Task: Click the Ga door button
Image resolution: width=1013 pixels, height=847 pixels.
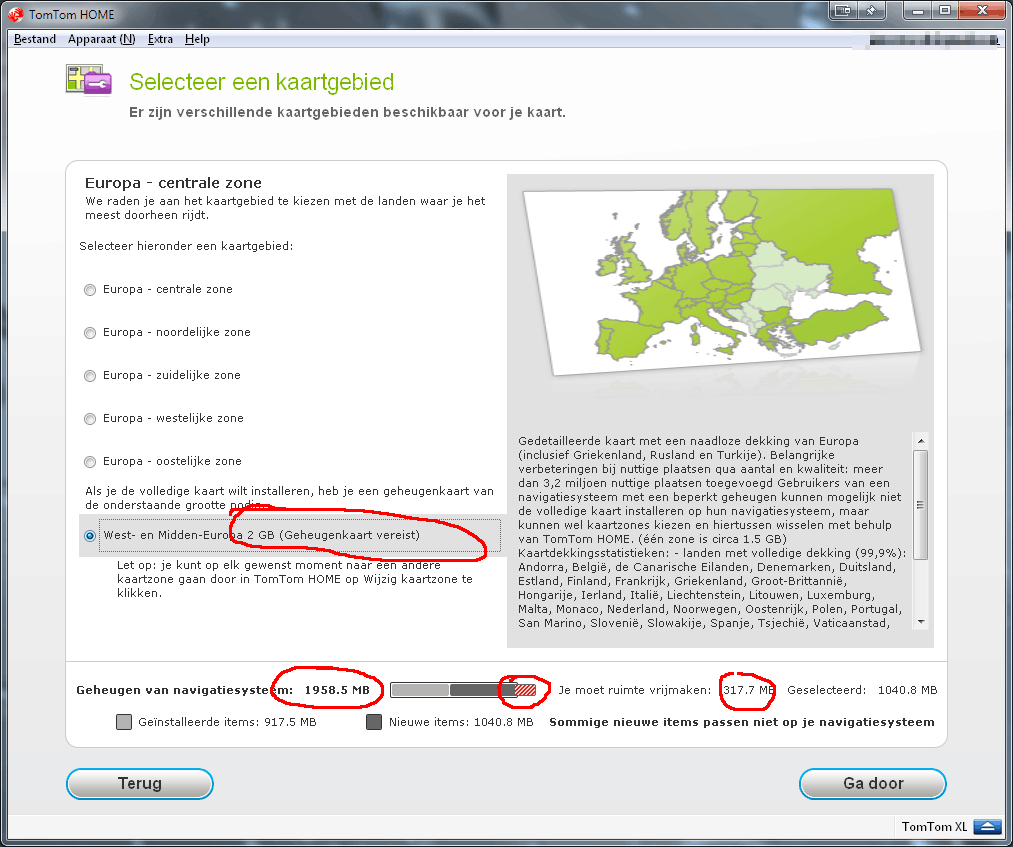Action: coord(873,784)
